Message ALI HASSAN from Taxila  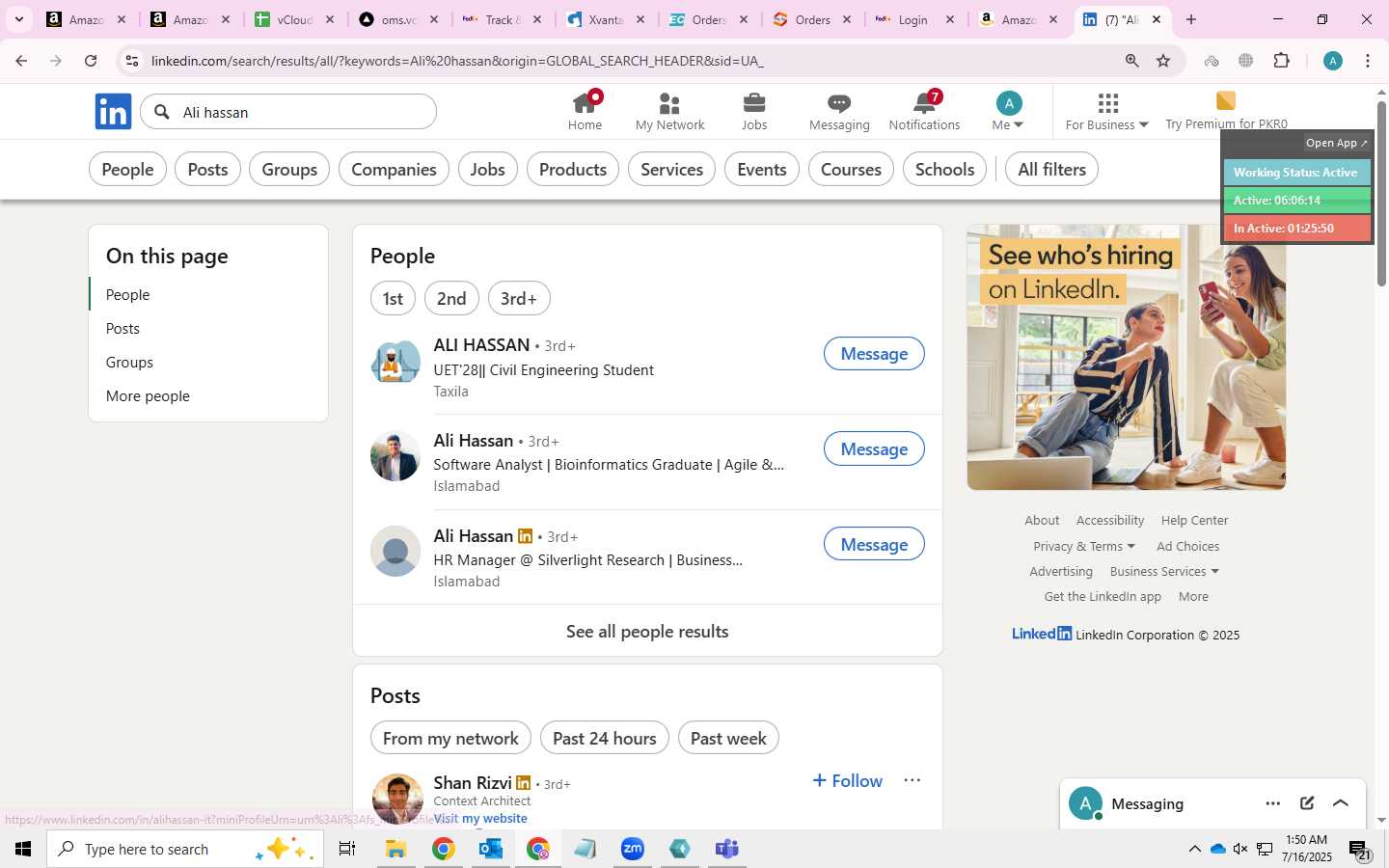(874, 354)
